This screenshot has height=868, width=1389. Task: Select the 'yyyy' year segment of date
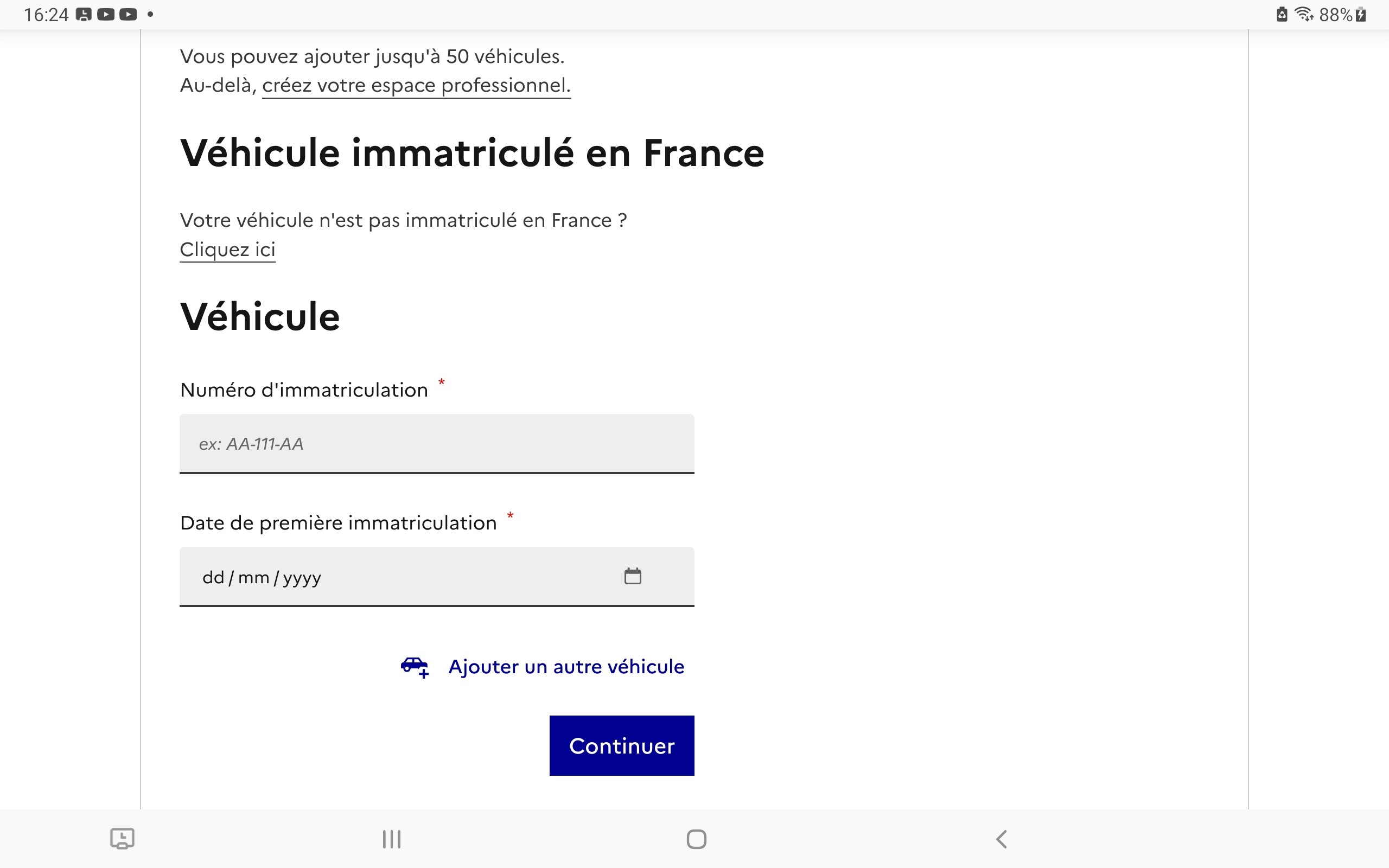coord(302,577)
